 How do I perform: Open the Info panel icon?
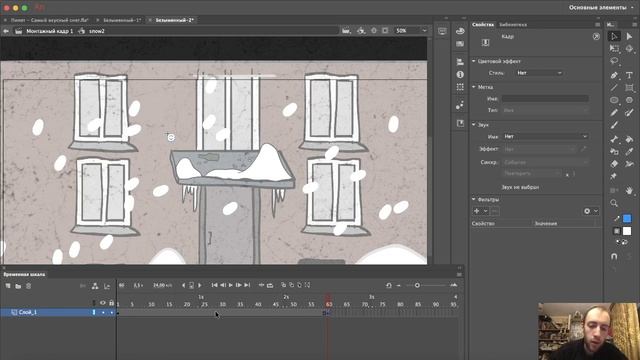(460, 75)
